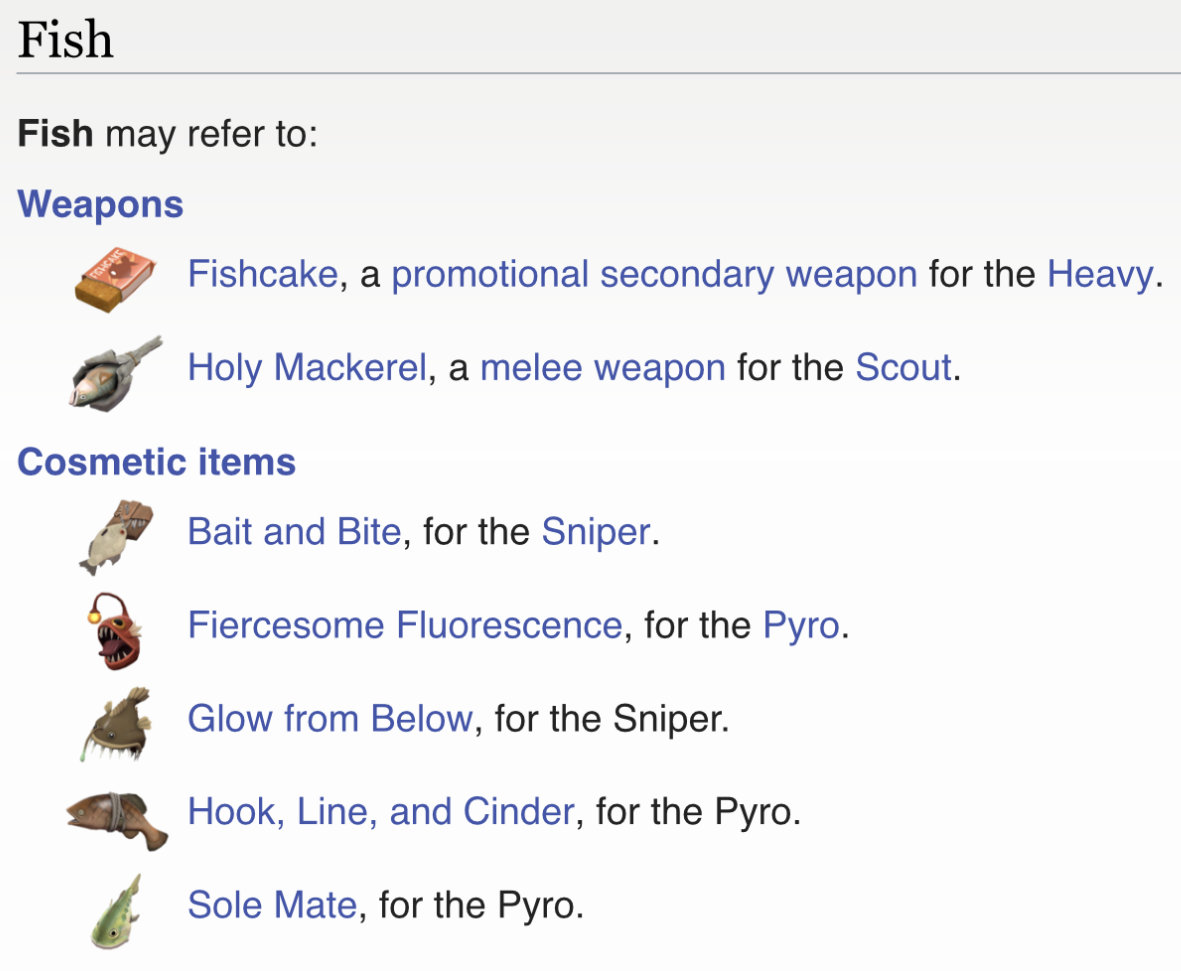This screenshot has height=971, width=1181.
Task: Open the Fishcake link
Action: tap(263, 274)
